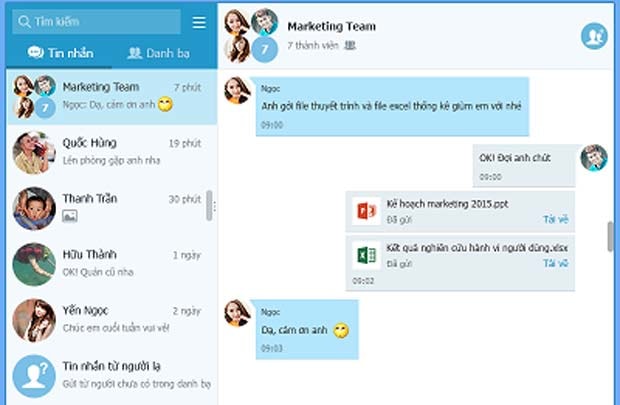Switch to the Tin nhắn tab
The height and width of the screenshot is (405, 620).
pyautogui.click(x=60, y=53)
